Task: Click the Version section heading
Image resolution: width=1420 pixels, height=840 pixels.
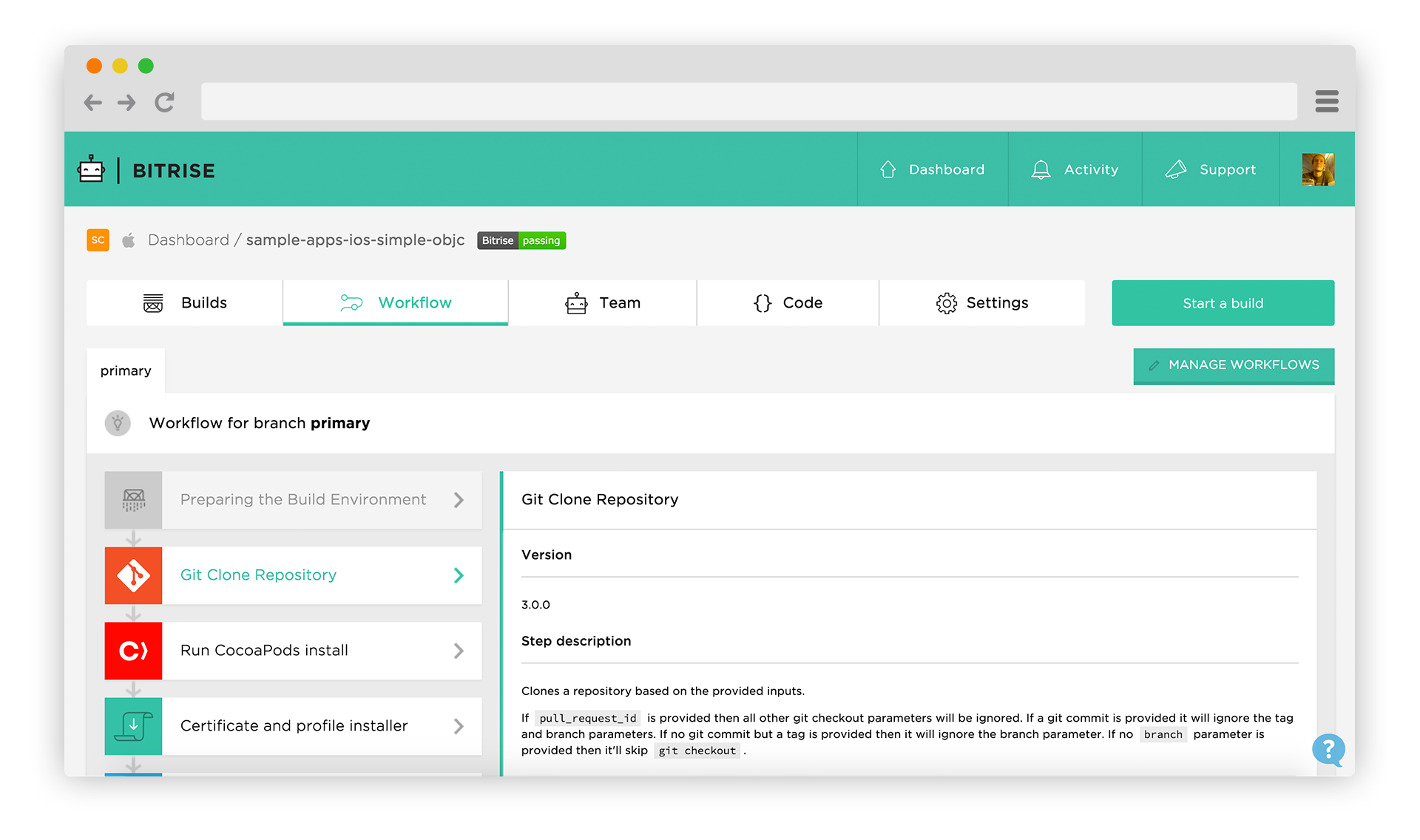Action: point(547,555)
